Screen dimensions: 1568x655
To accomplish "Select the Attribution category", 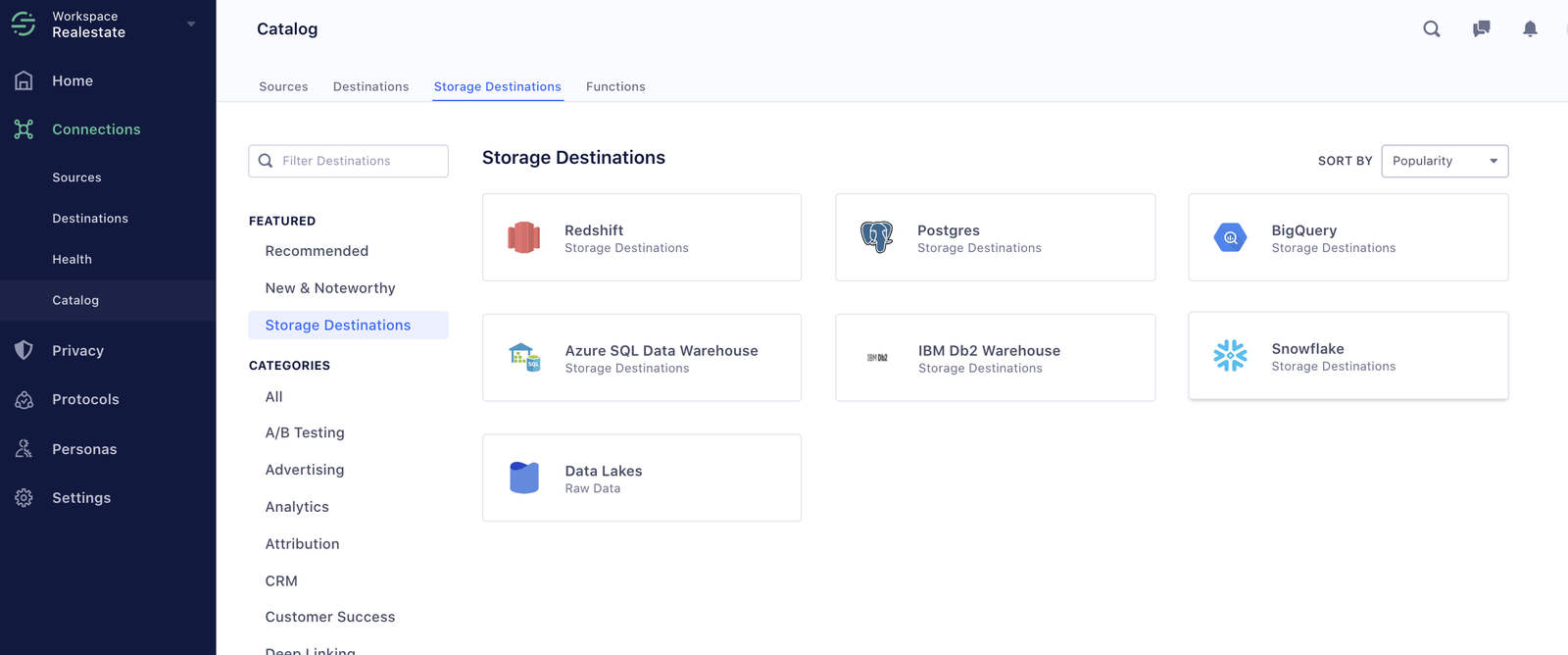I will (x=302, y=544).
